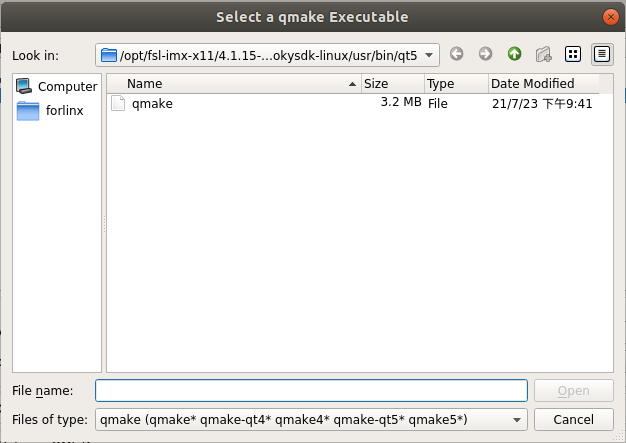Create a new folder
The height and width of the screenshot is (443, 626).
tap(544, 54)
